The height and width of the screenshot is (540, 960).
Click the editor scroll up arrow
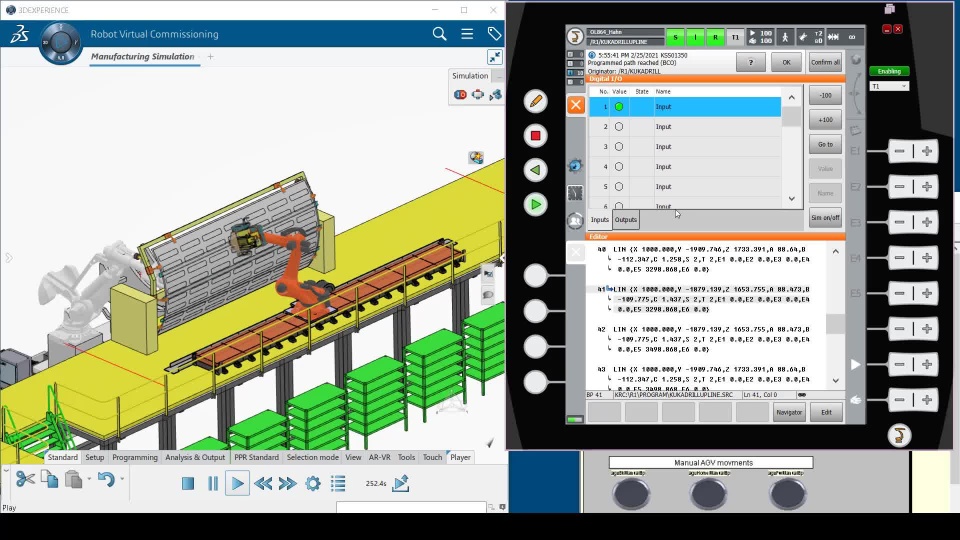[836, 252]
